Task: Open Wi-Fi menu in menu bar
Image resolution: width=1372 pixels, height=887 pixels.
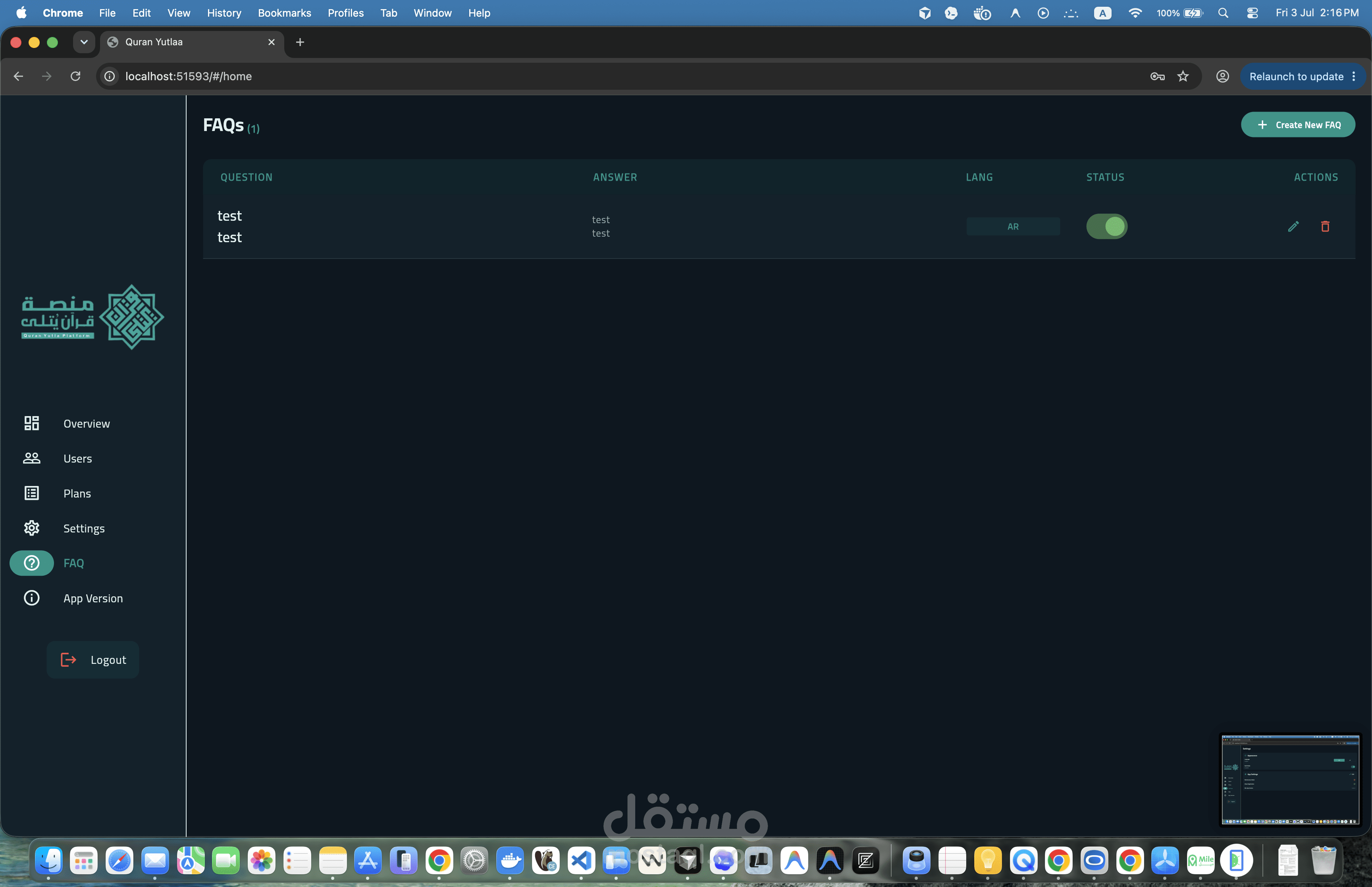Action: click(1135, 13)
